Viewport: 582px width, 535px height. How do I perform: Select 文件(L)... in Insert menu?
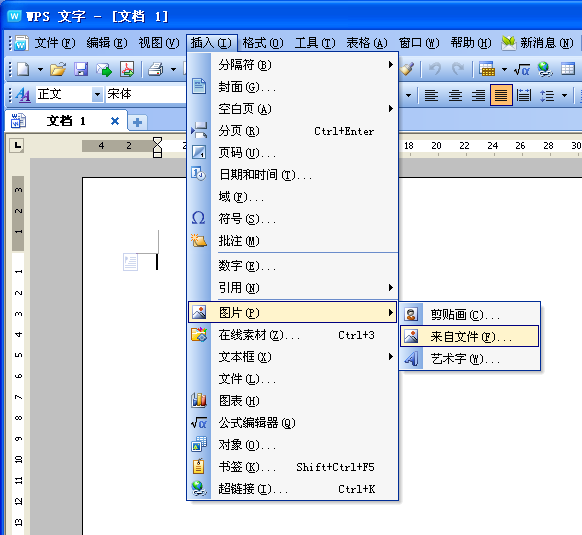click(293, 379)
